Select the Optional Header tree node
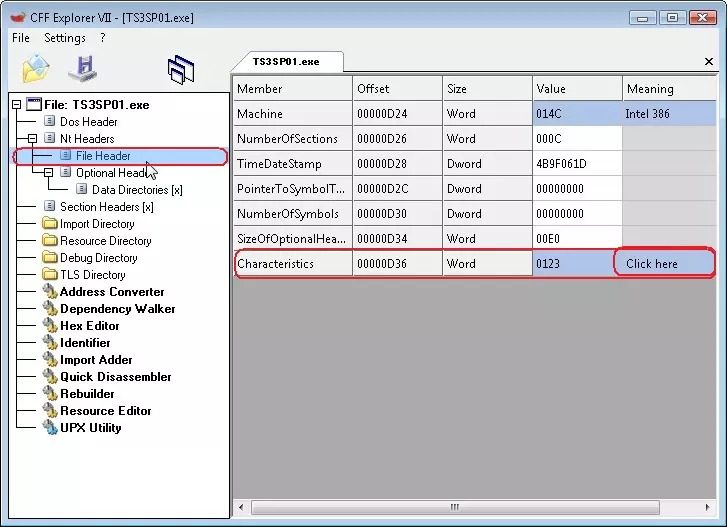This screenshot has width=727, height=527. point(111,173)
